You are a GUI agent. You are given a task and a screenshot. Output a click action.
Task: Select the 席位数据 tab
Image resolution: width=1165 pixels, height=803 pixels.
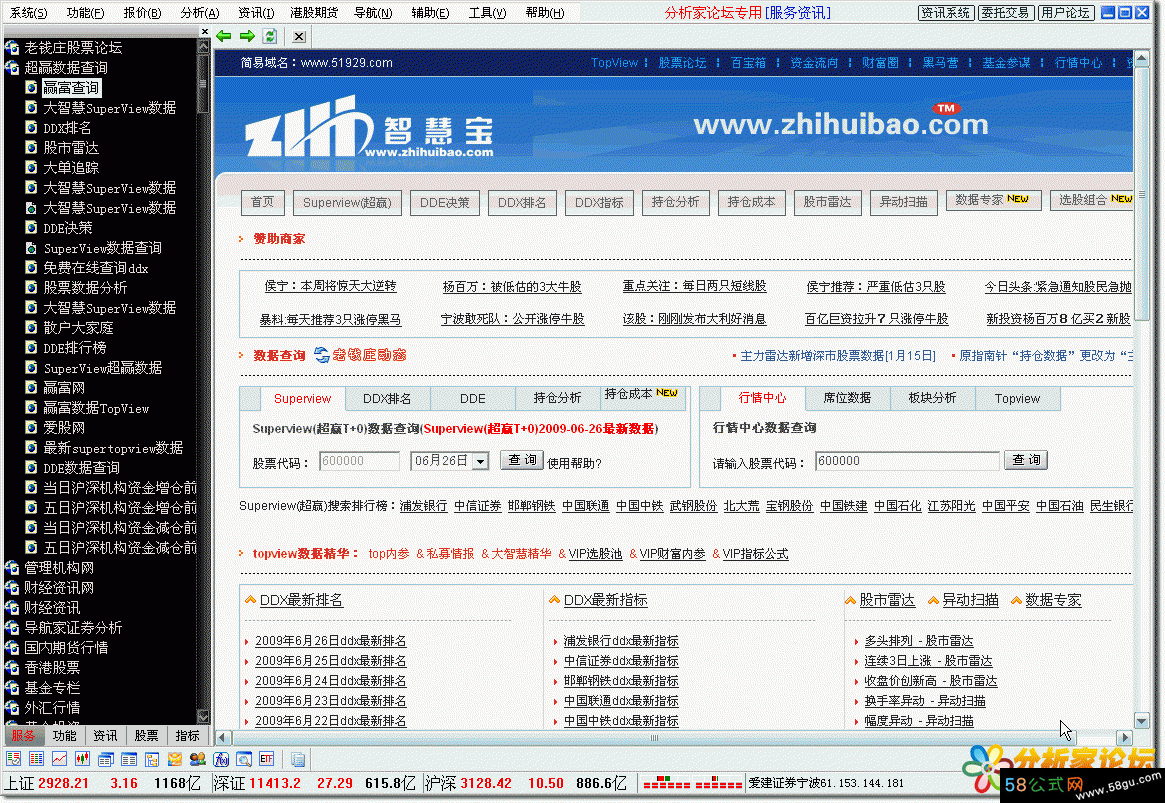847,398
